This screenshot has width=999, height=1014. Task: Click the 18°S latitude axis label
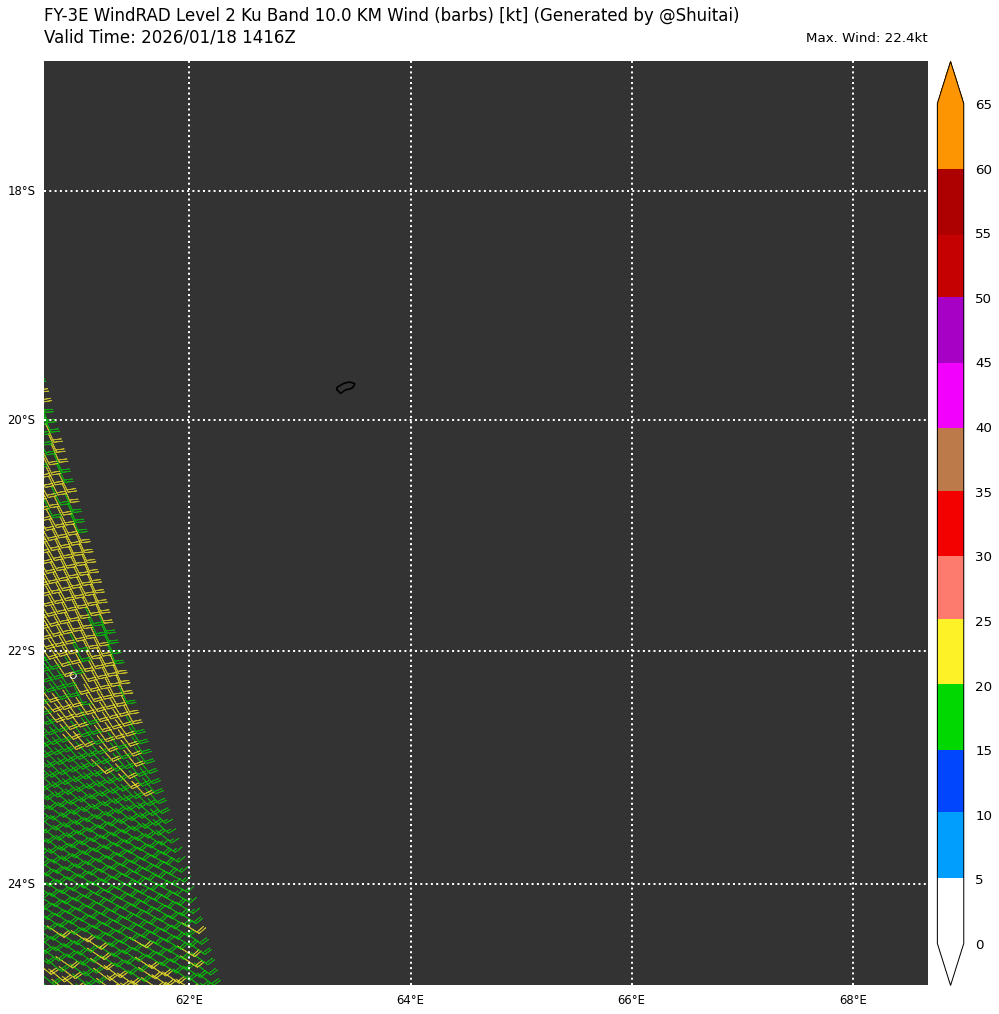coord(21,191)
